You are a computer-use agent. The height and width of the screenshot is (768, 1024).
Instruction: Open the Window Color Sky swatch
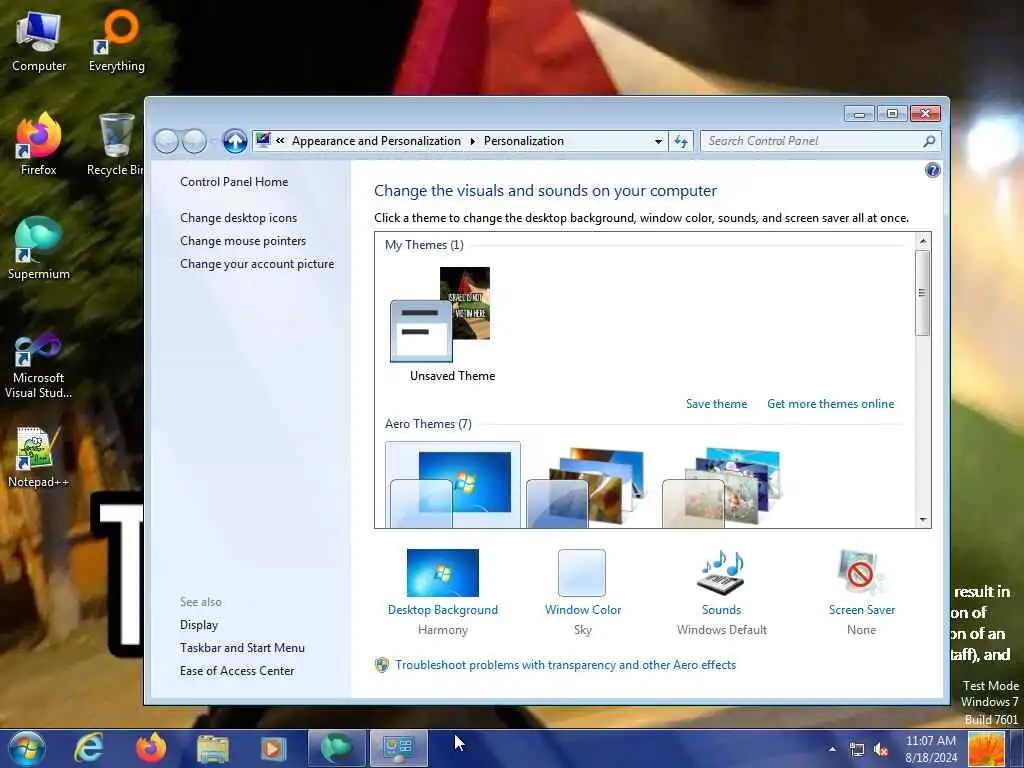[582, 573]
